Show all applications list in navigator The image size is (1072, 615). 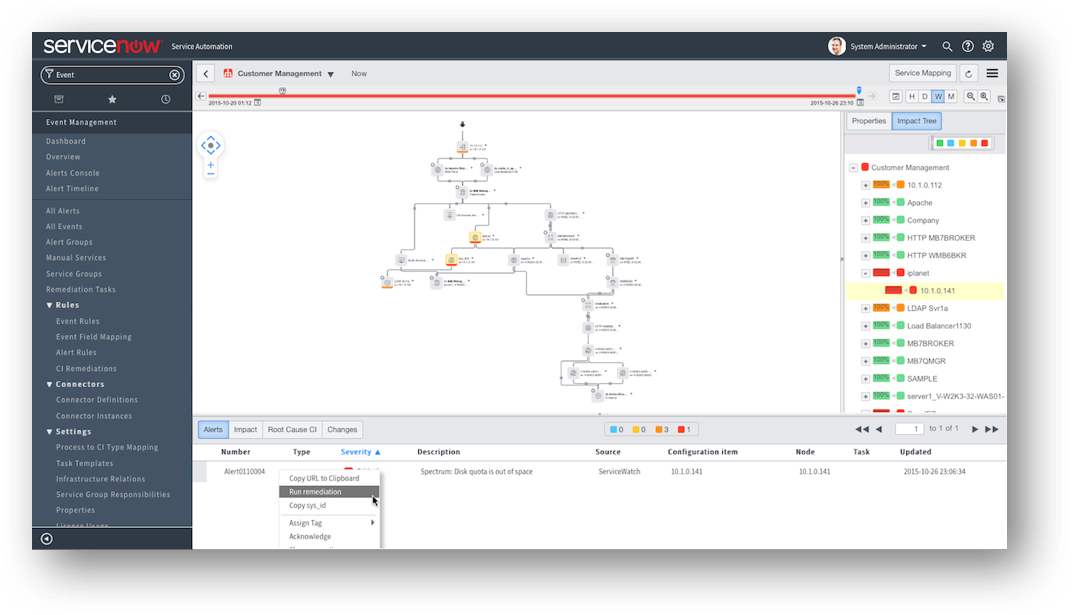[59, 99]
